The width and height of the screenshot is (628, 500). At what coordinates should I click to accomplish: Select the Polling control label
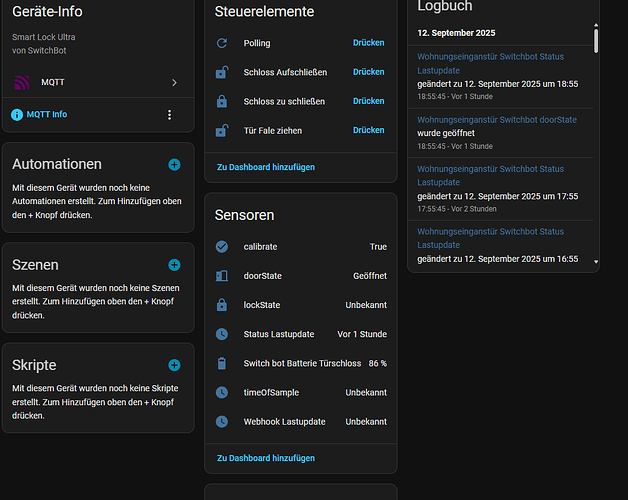257,43
